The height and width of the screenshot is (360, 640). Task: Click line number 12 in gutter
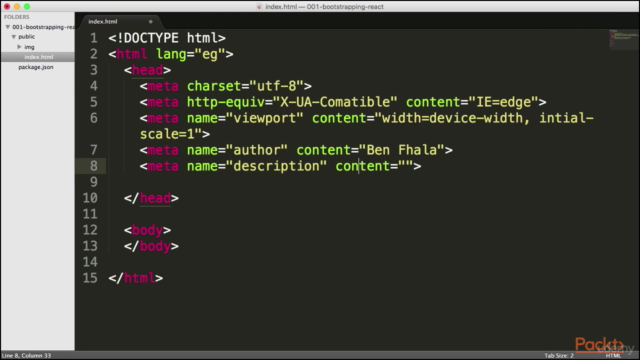click(90, 230)
